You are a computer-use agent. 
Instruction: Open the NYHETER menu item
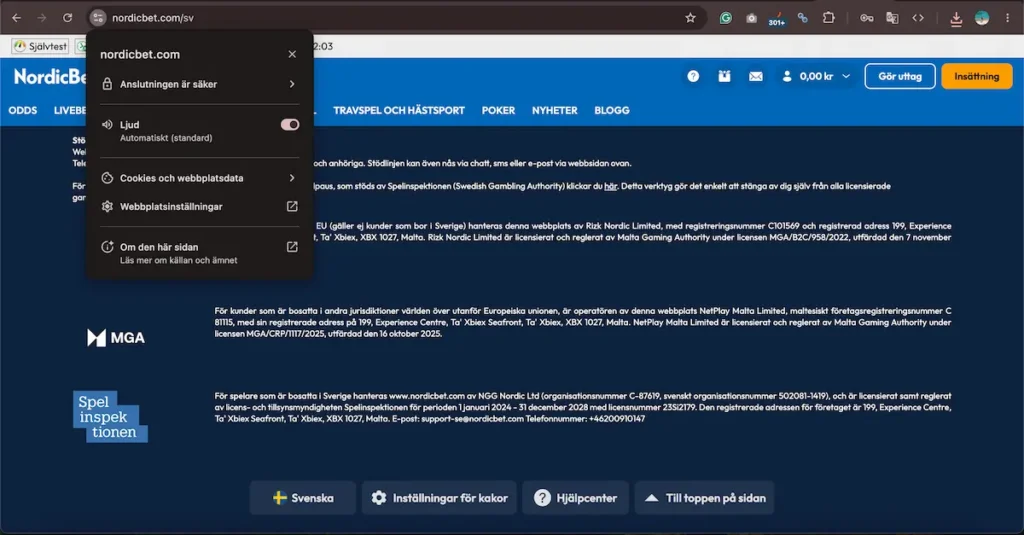554,110
